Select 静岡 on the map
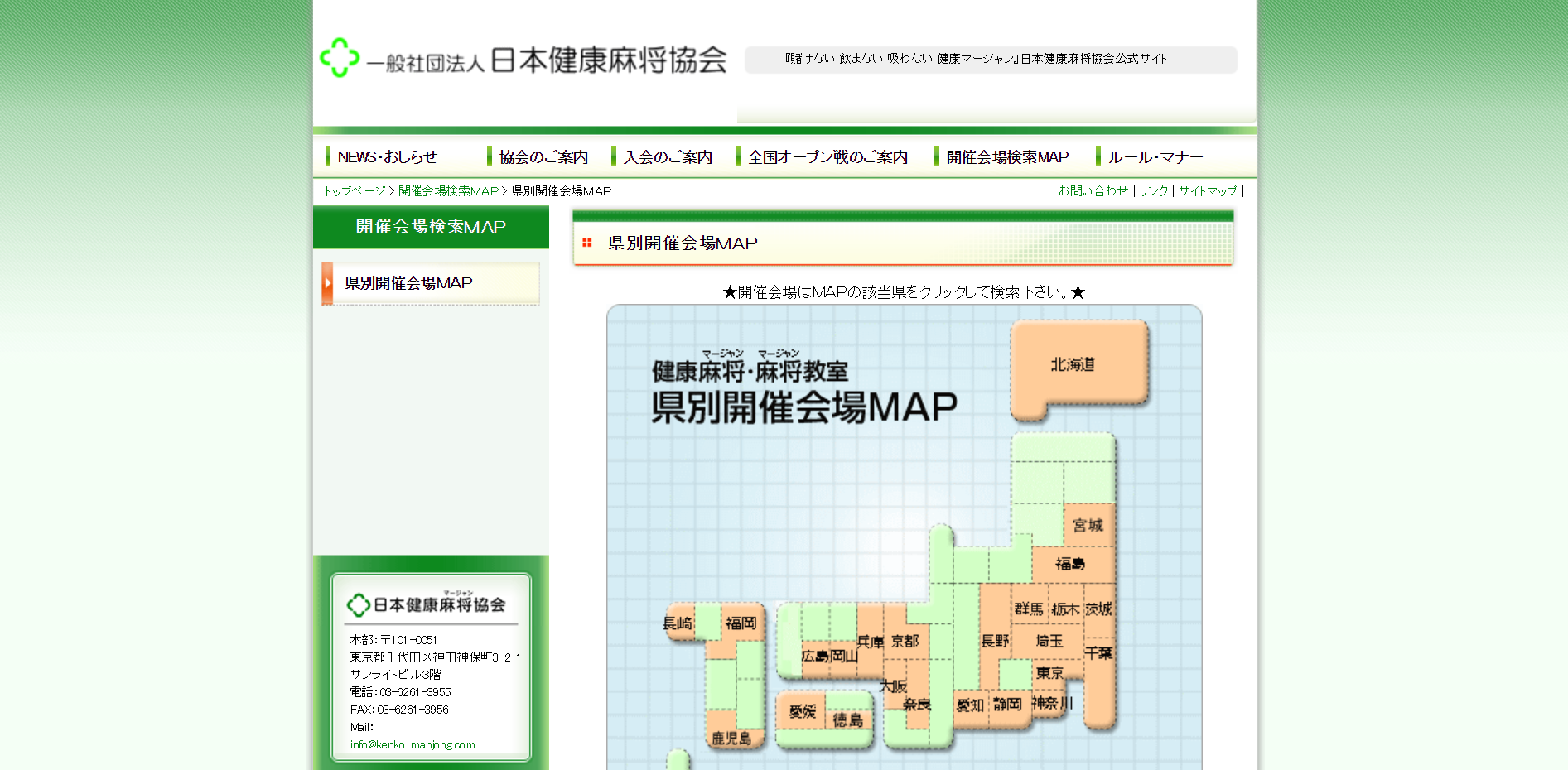The image size is (1568, 770). (x=1008, y=705)
